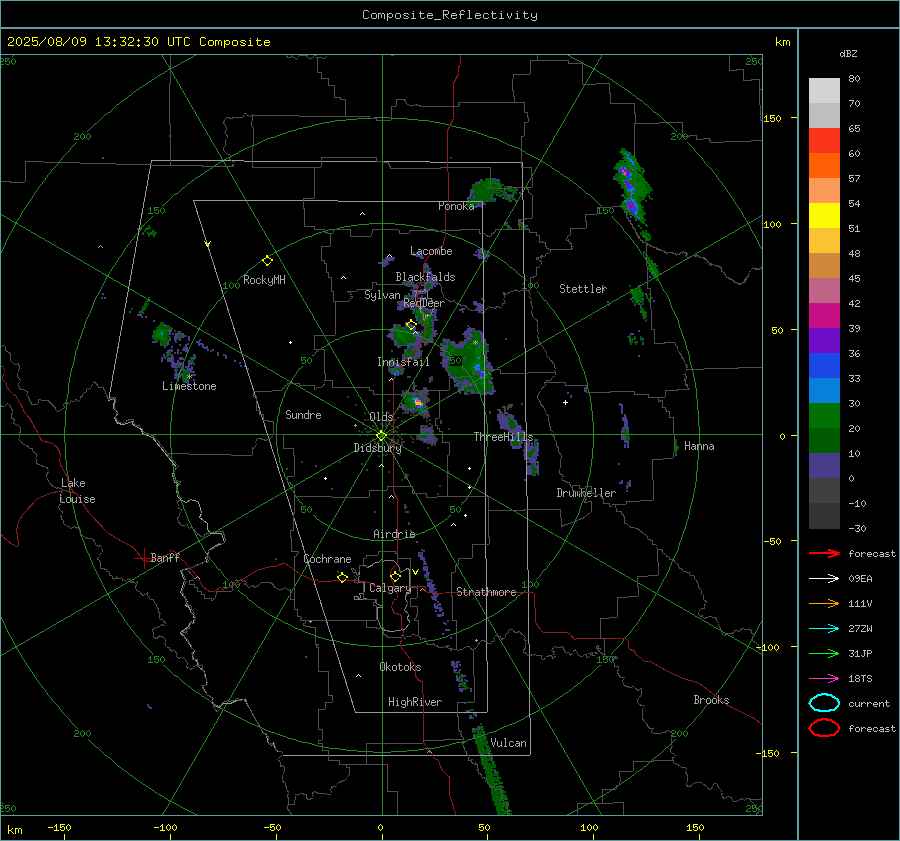Click the red swatch in dBZ legend

pos(824,141)
